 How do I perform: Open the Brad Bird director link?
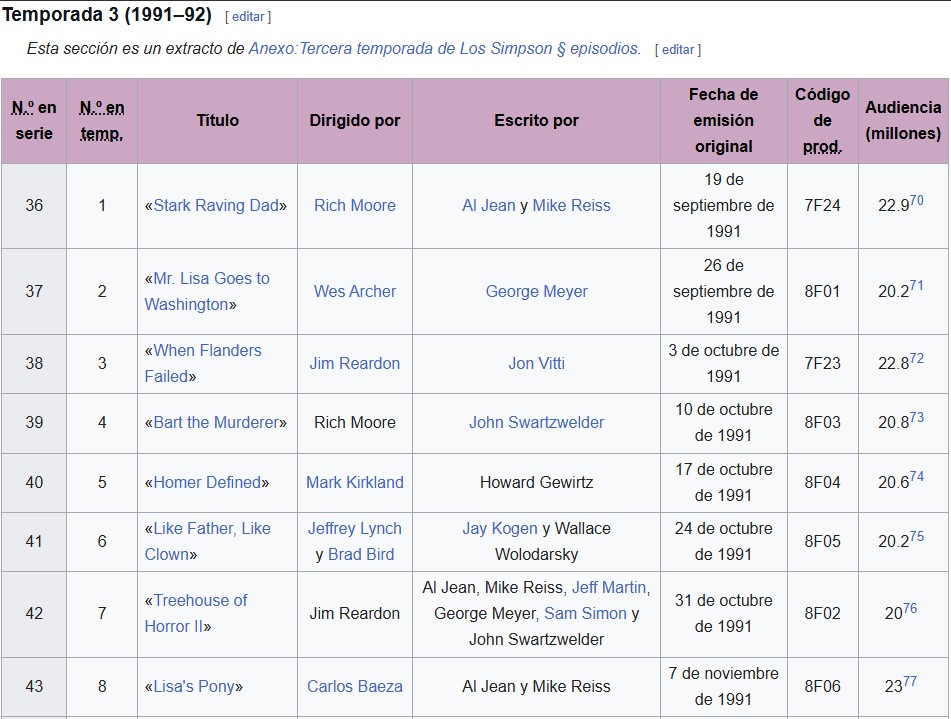tap(361, 555)
